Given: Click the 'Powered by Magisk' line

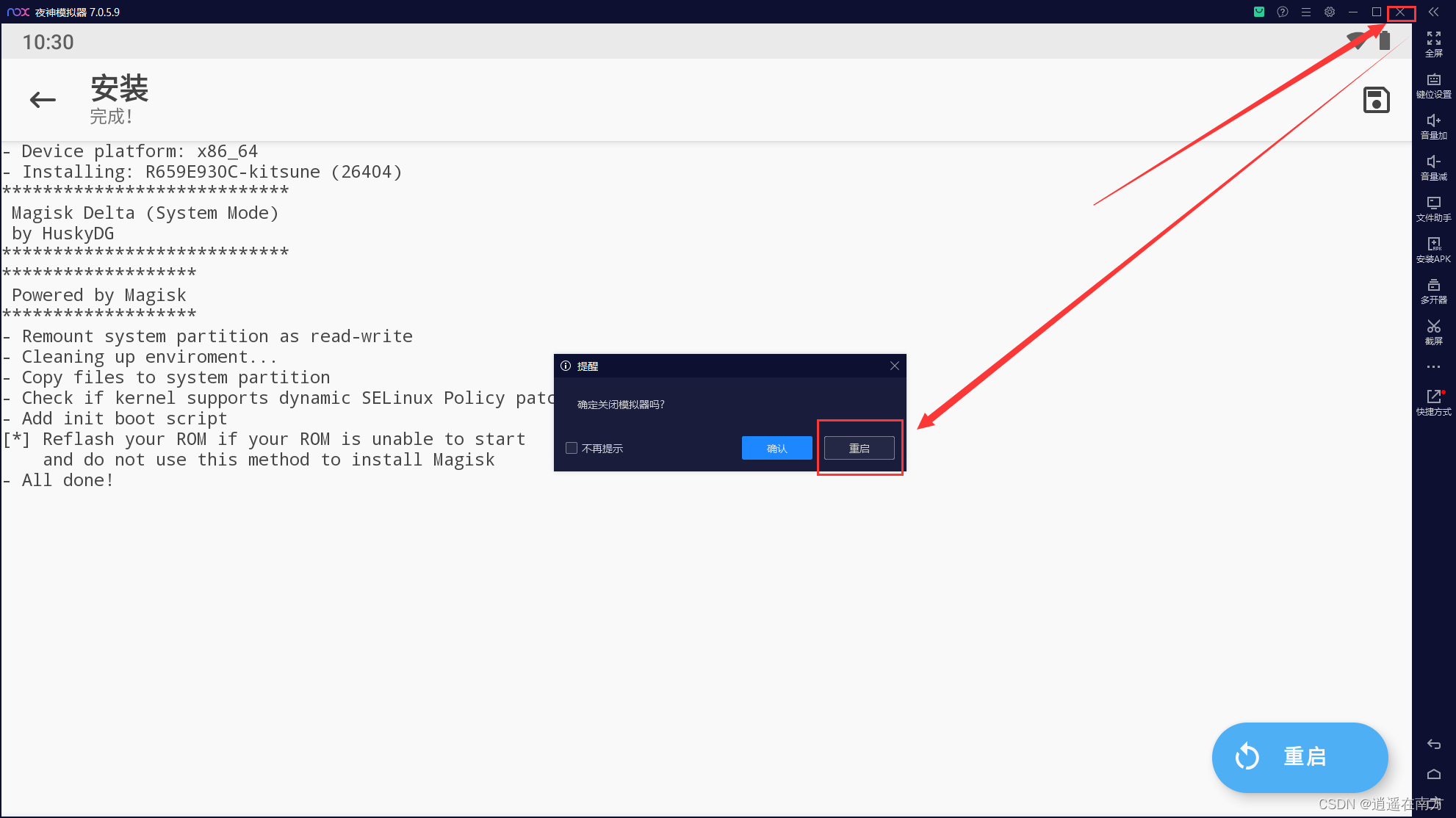Looking at the screenshot, I should [x=98, y=295].
